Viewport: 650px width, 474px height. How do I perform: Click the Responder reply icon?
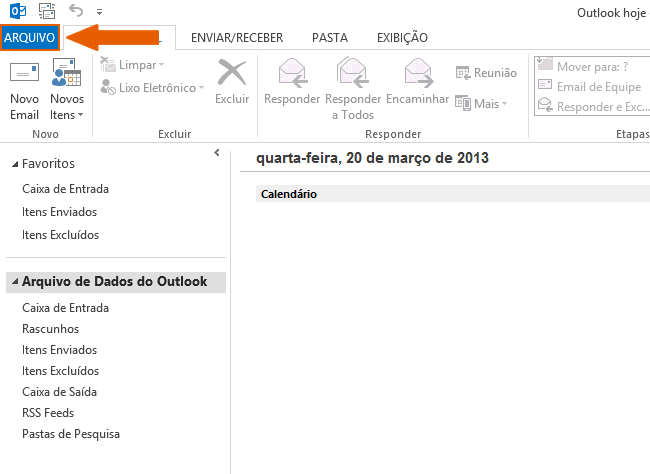[x=292, y=73]
